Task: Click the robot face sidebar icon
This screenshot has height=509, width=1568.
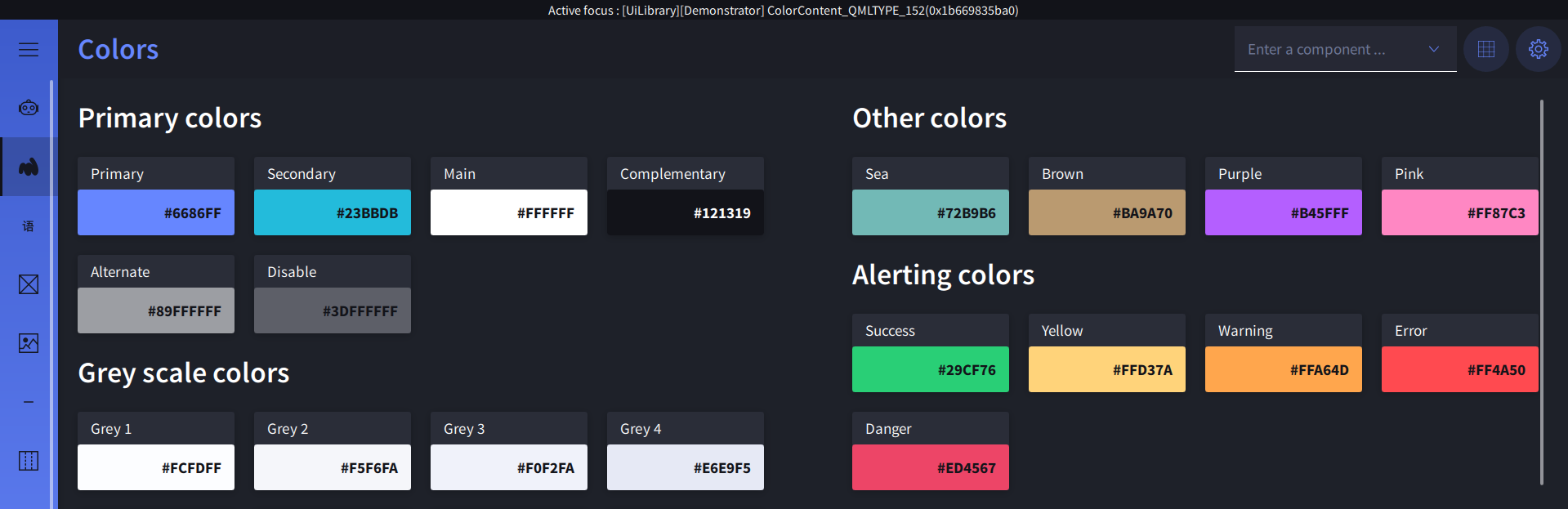Action: point(29,108)
